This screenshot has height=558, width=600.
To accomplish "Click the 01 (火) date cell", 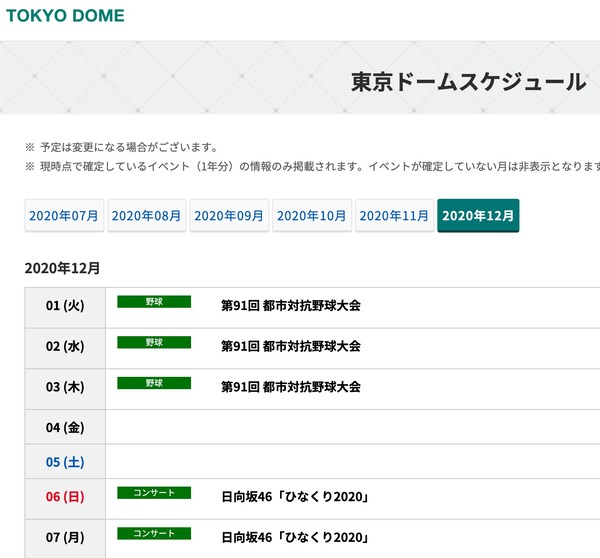I will click(65, 307).
